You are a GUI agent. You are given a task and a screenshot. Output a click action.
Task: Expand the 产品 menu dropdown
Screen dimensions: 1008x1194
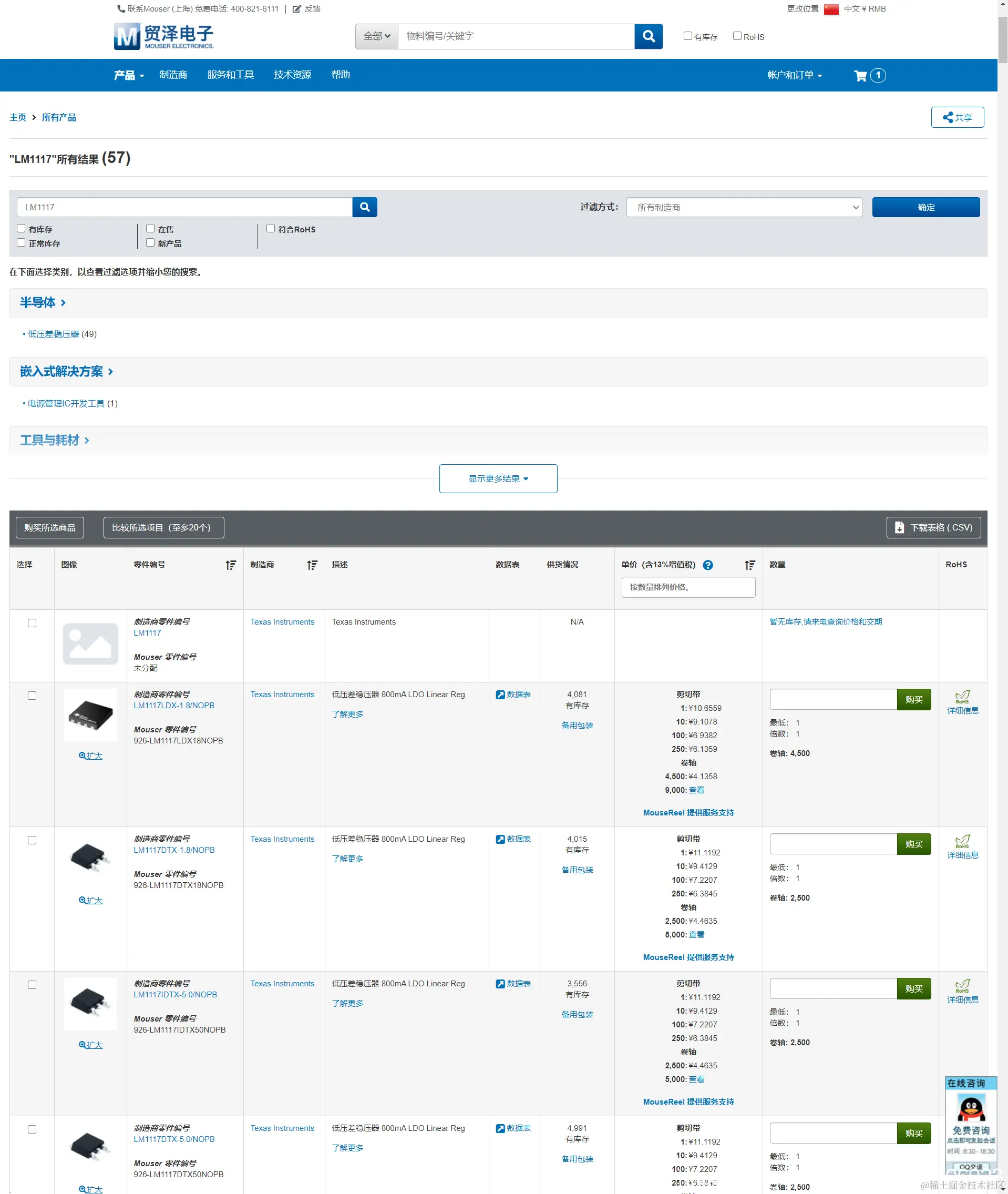point(129,75)
